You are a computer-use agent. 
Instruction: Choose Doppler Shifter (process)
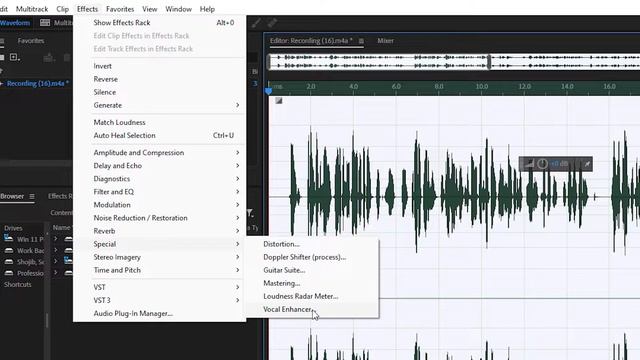(x=313, y=257)
